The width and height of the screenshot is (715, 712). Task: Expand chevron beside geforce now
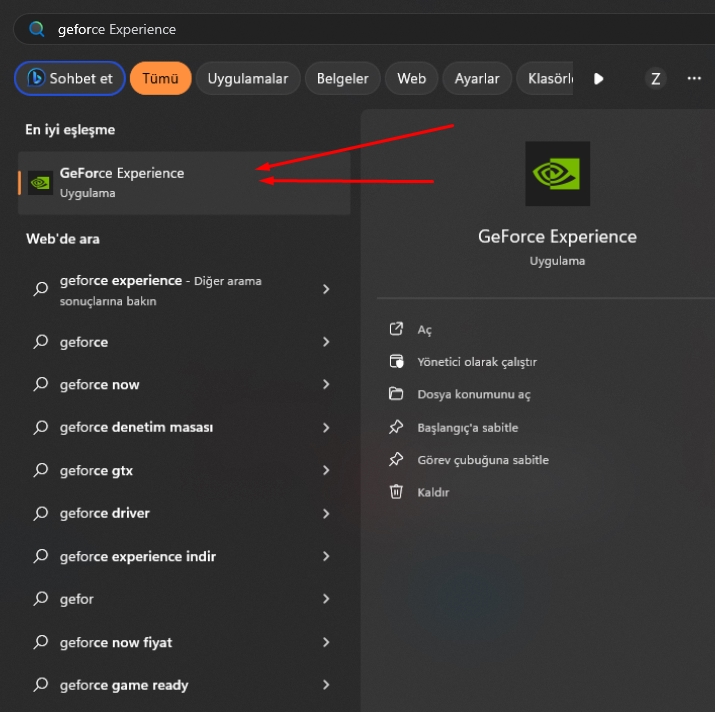pos(326,385)
